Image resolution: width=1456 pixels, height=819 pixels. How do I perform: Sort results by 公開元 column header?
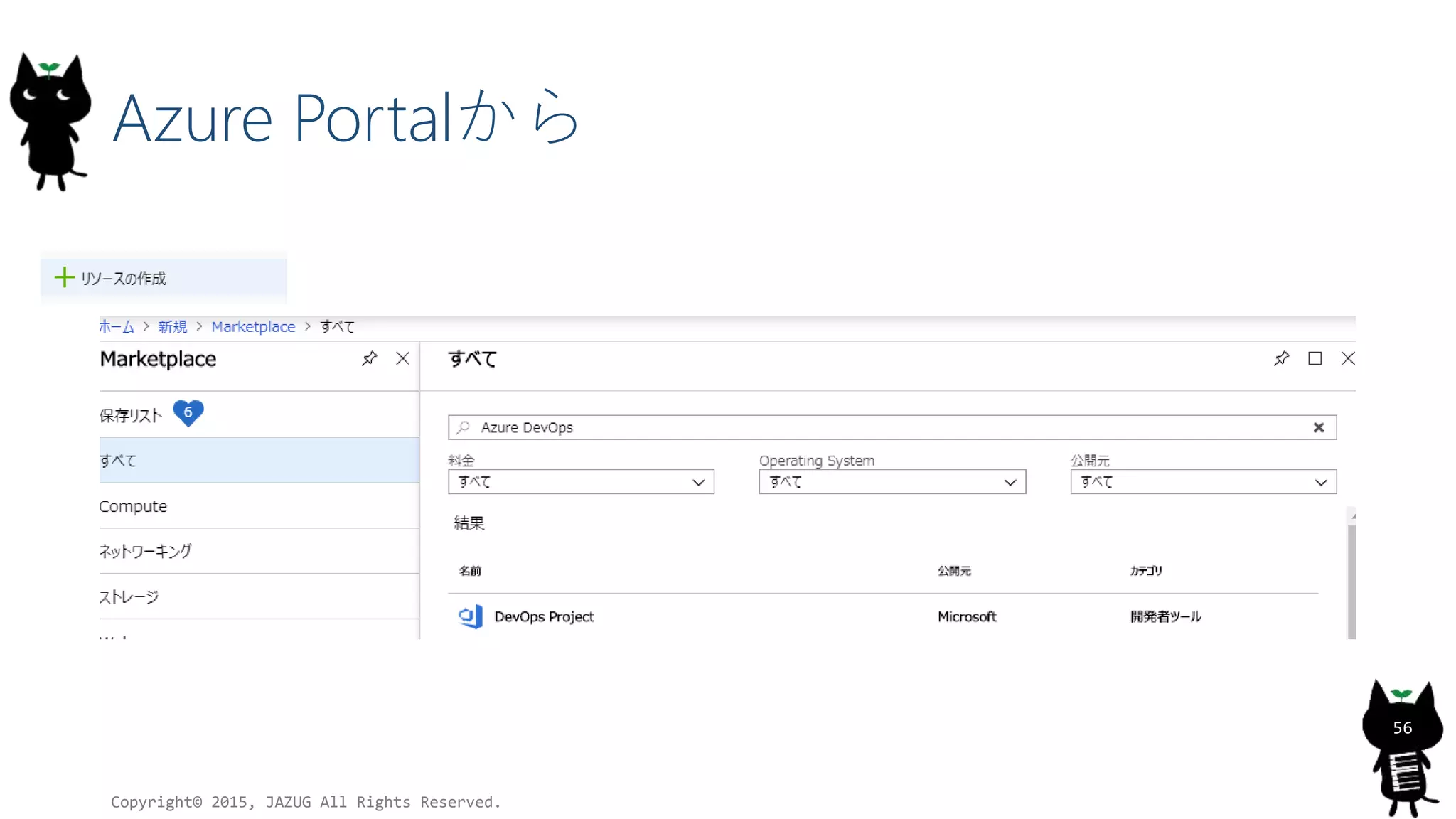[x=954, y=570]
